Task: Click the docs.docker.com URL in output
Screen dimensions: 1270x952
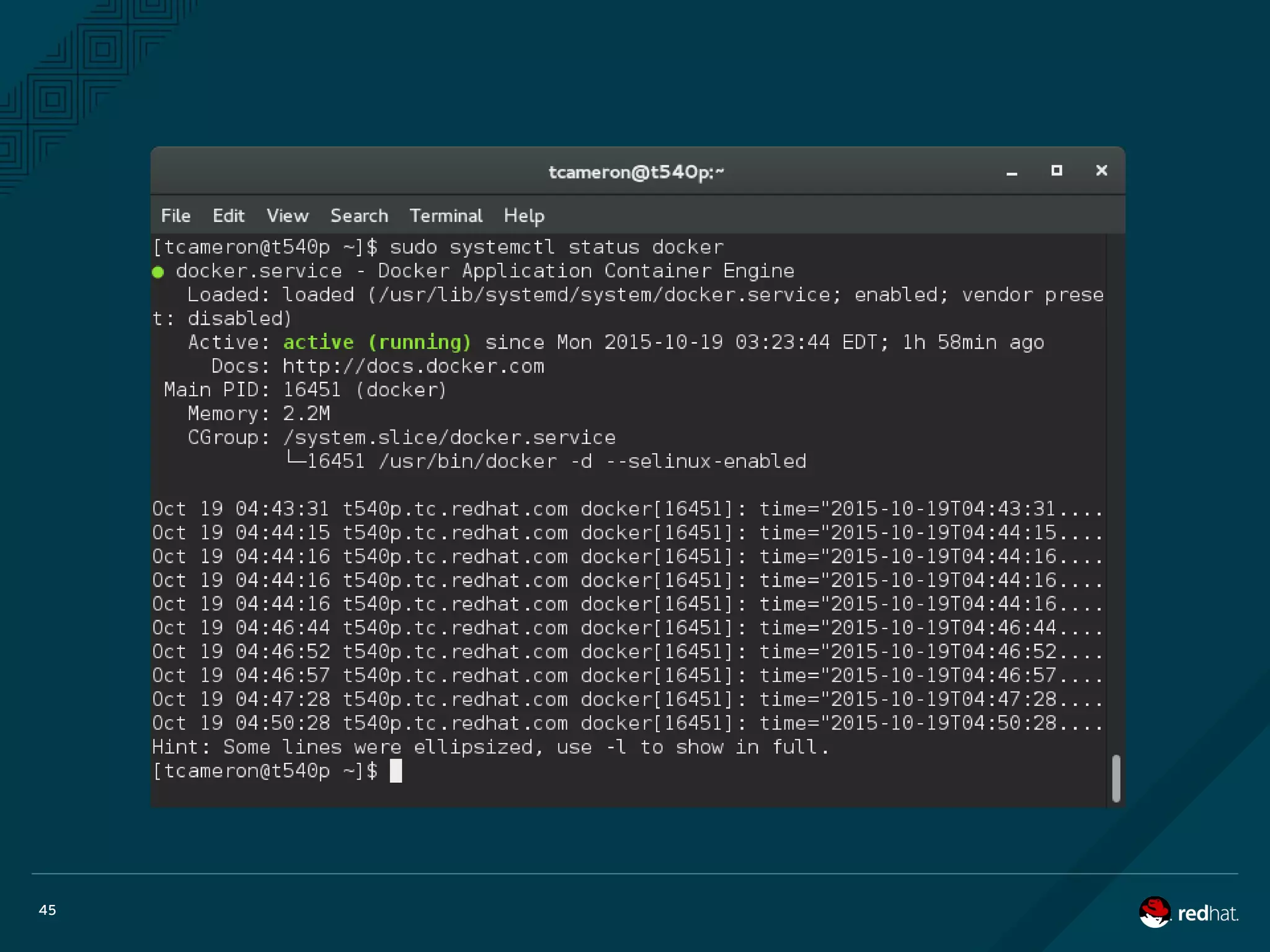Action: 413,366
